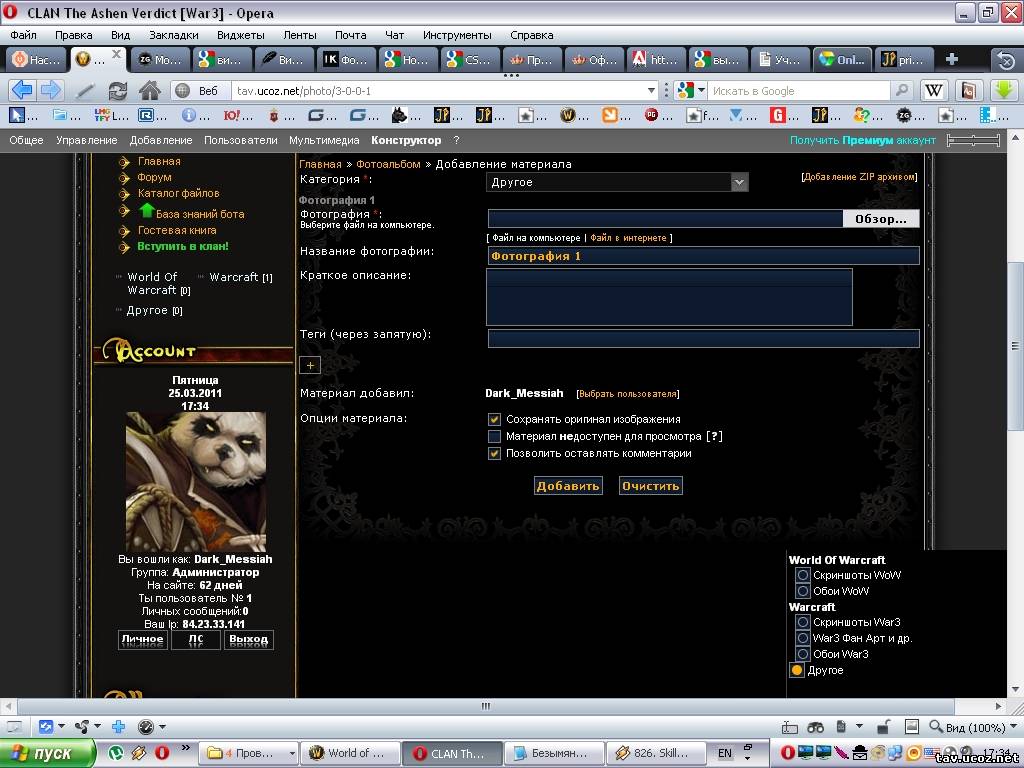This screenshot has height=768, width=1024.
Task: Click the Reload page icon
Action: (118, 90)
